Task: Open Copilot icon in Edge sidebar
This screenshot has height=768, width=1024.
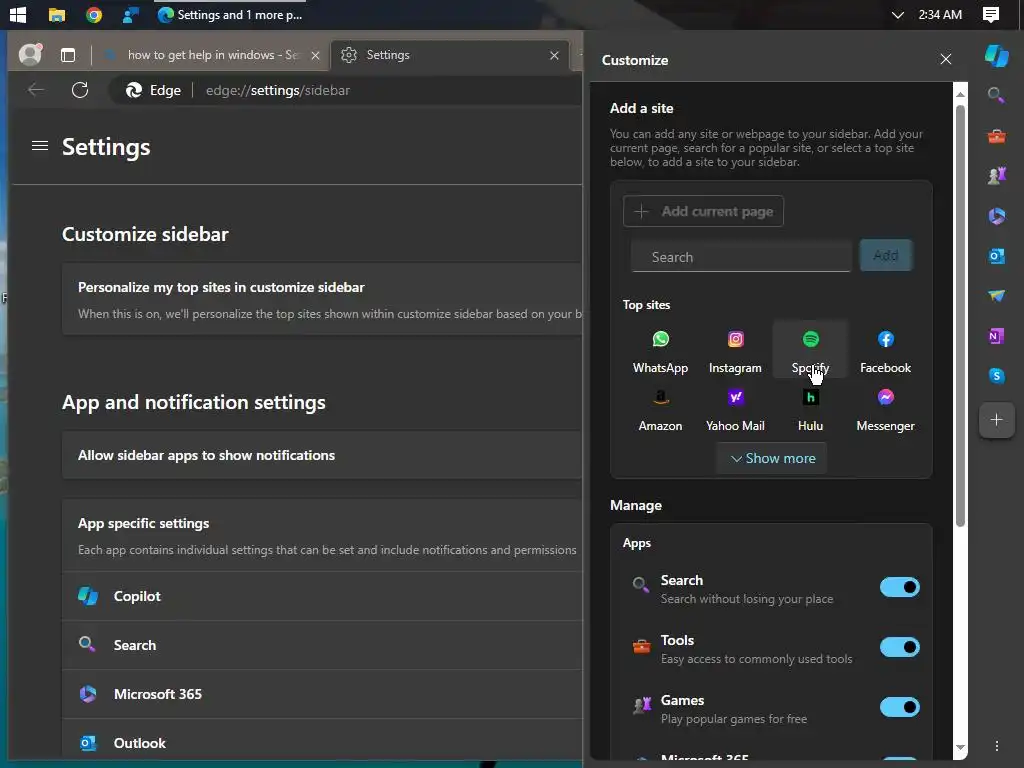Action: pos(996,56)
